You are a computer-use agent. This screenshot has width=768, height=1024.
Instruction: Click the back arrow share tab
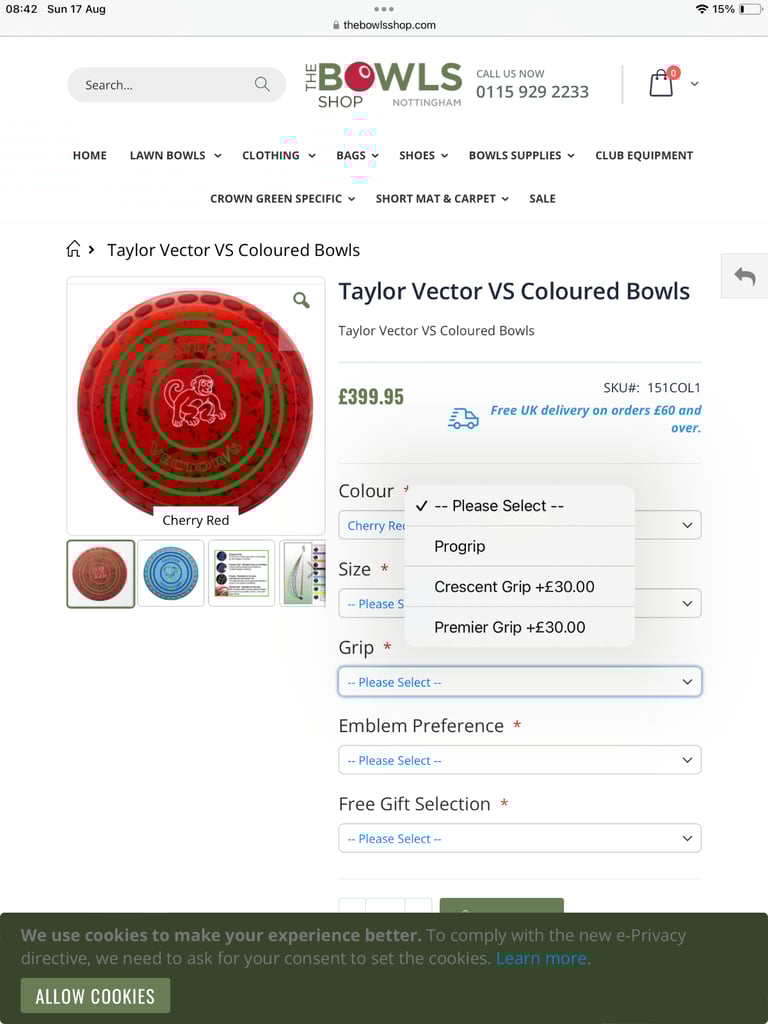[x=744, y=276]
